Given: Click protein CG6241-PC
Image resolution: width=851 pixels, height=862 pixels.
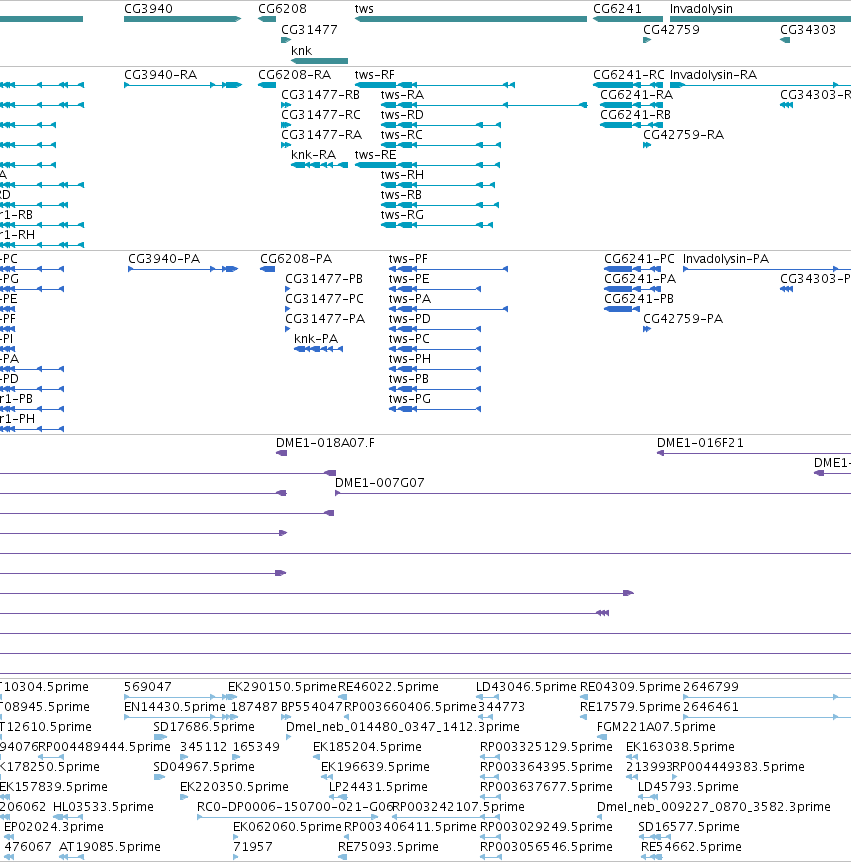Looking at the screenshot, I should tap(639, 259).
